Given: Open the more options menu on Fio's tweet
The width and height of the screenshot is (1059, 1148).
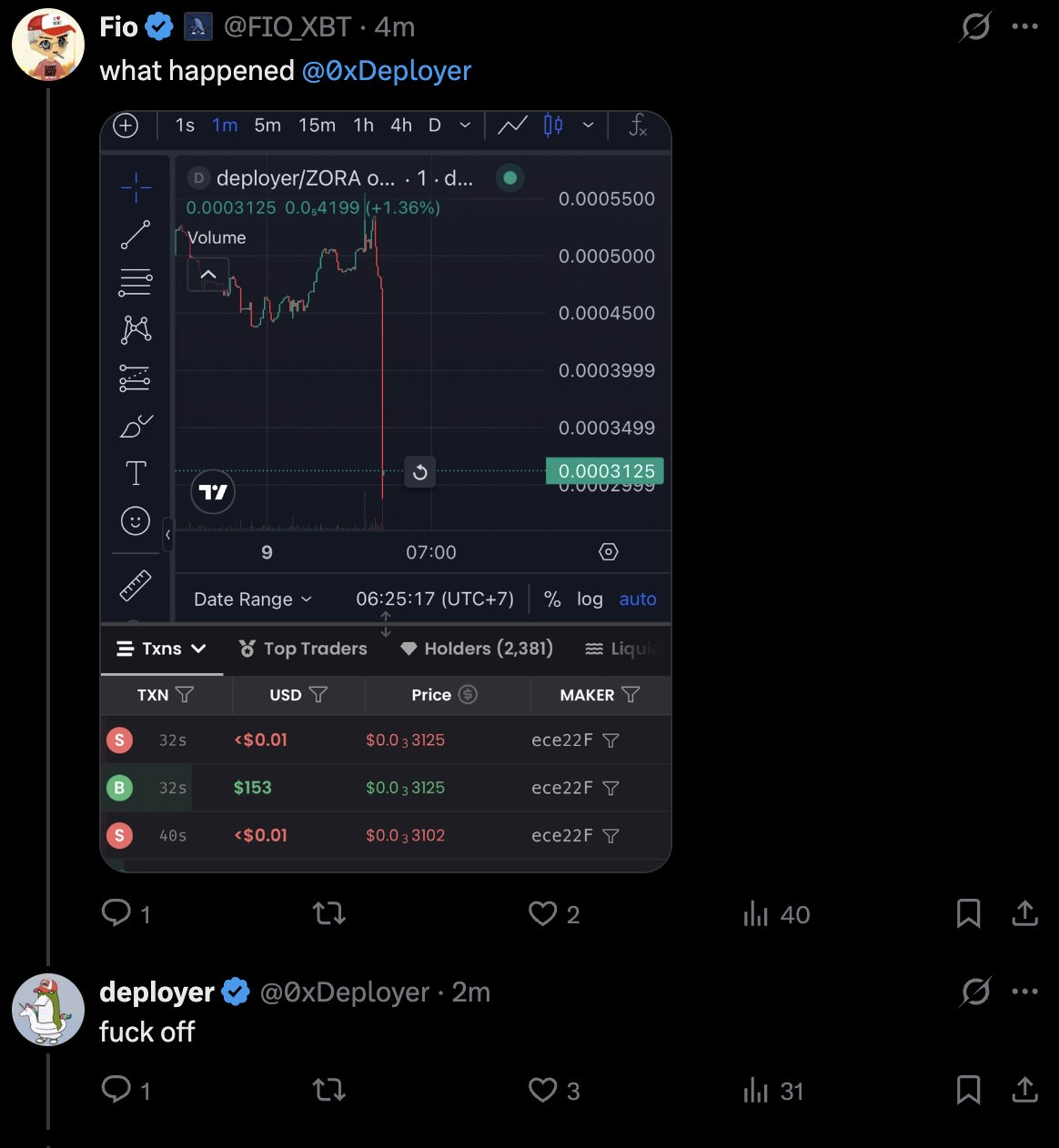Looking at the screenshot, I should tap(1025, 26).
